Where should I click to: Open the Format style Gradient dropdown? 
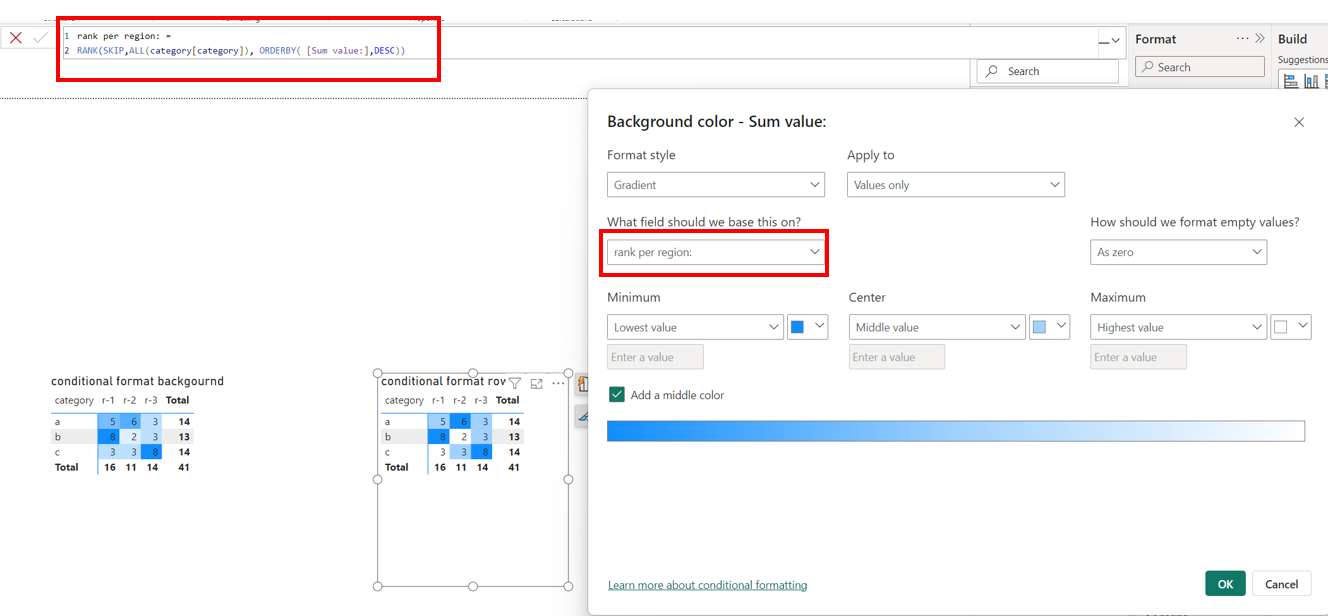click(716, 185)
